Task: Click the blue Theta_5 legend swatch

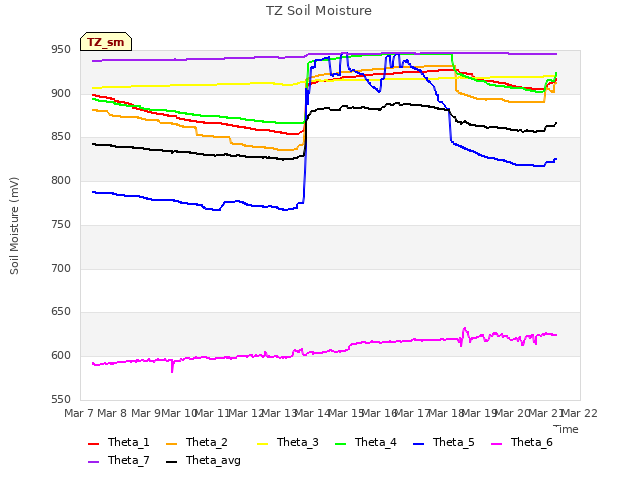Action: (418, 443)
